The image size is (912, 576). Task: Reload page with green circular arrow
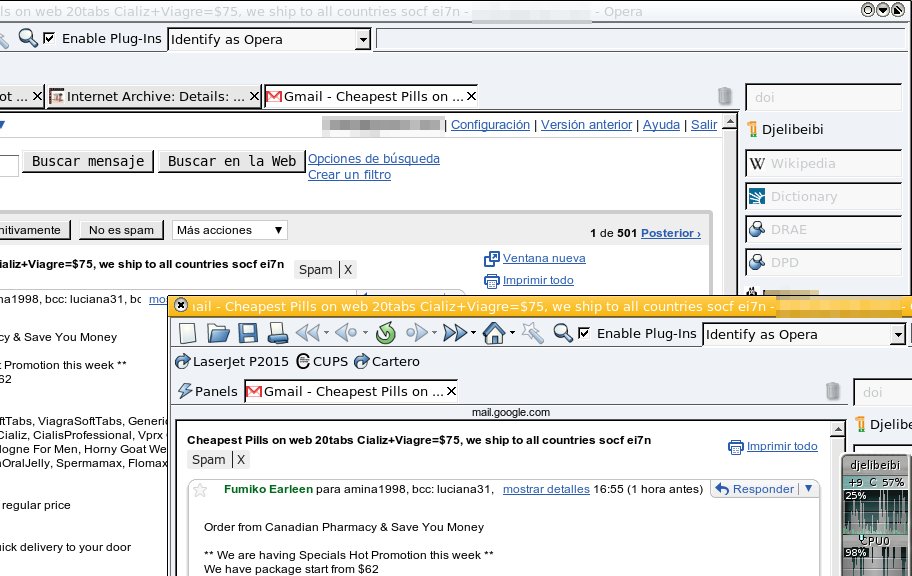(385, 333)
